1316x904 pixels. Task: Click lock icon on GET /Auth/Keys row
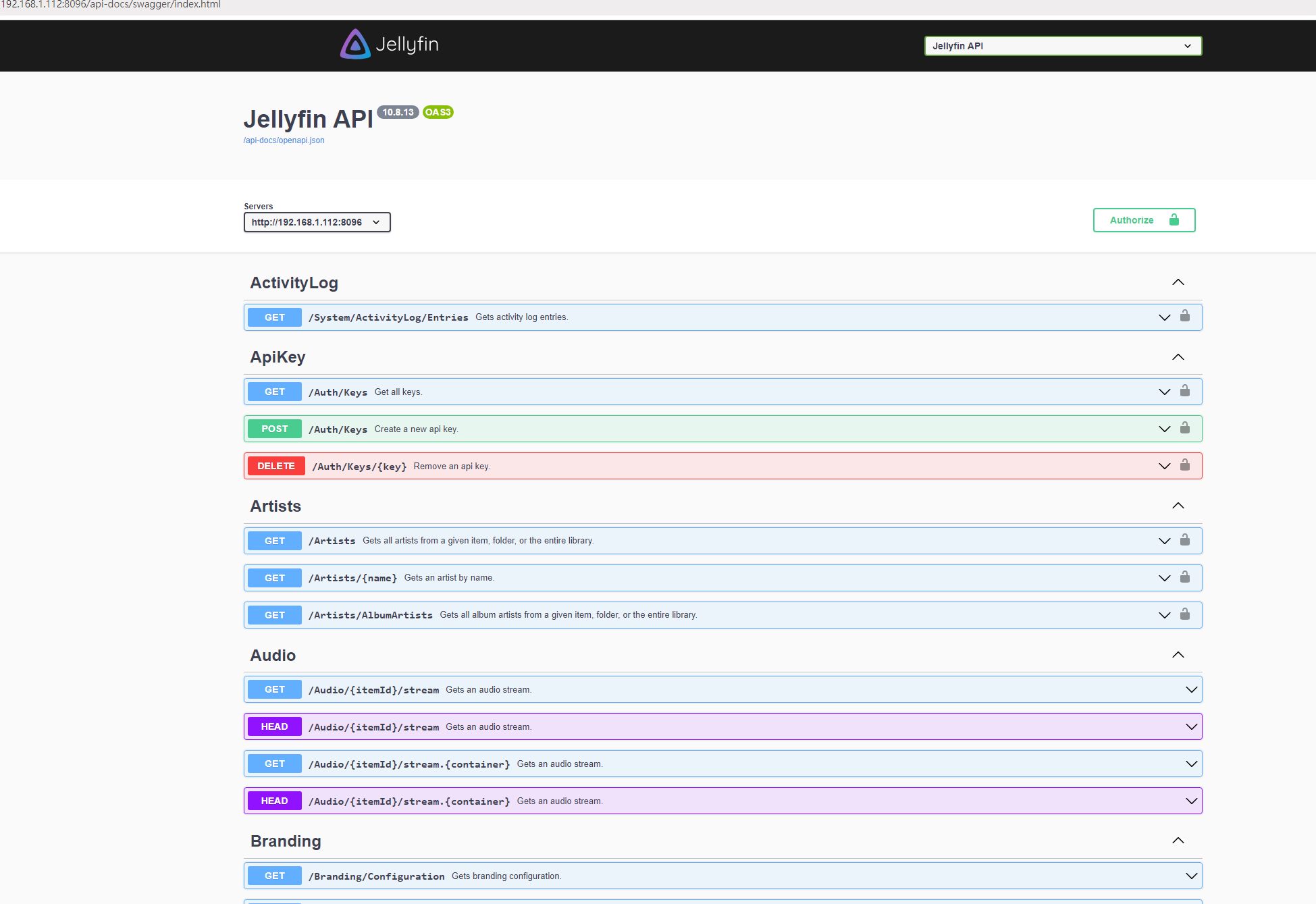coord(1184,391)
